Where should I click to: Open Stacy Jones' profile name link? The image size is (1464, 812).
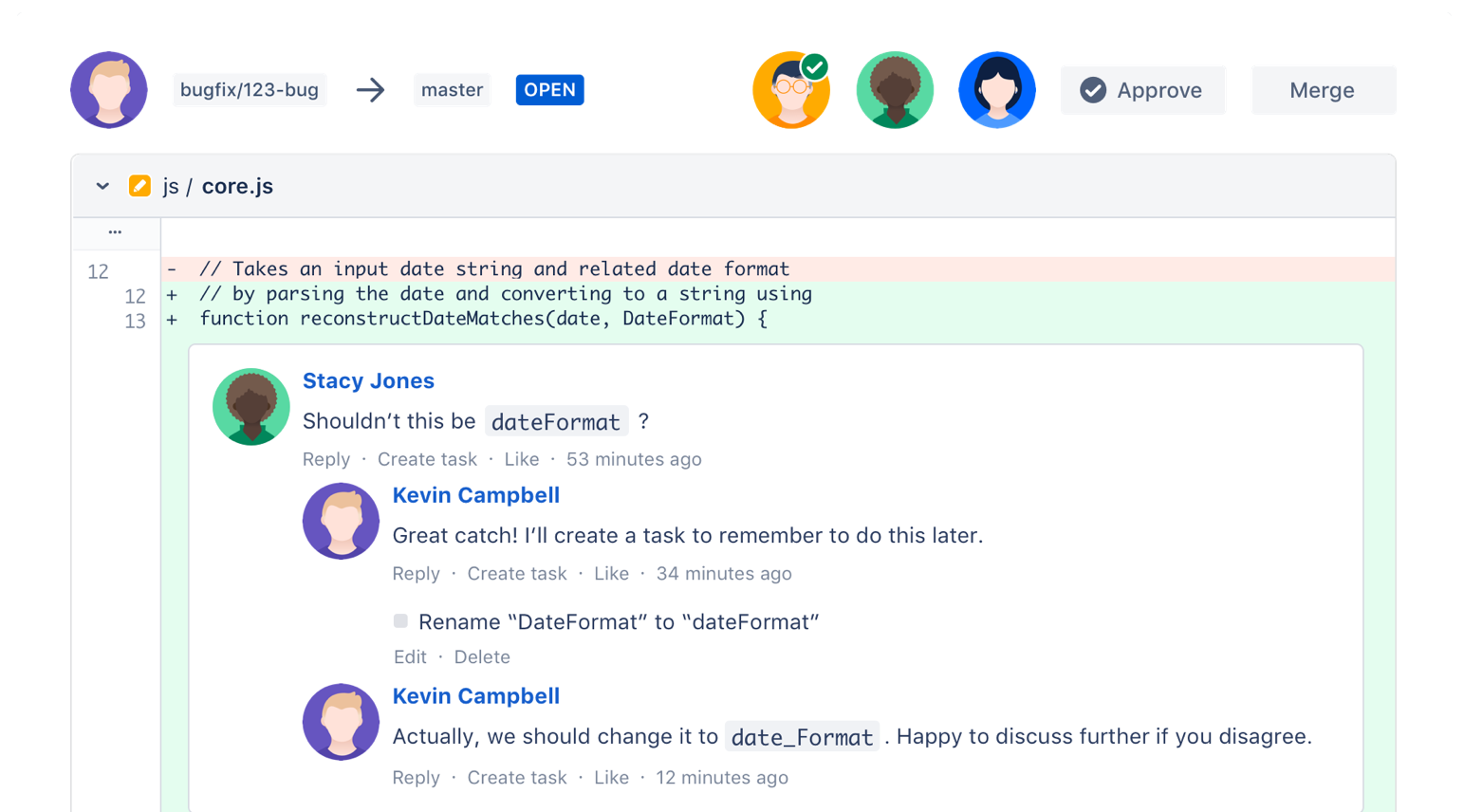(x=368, y=380)
